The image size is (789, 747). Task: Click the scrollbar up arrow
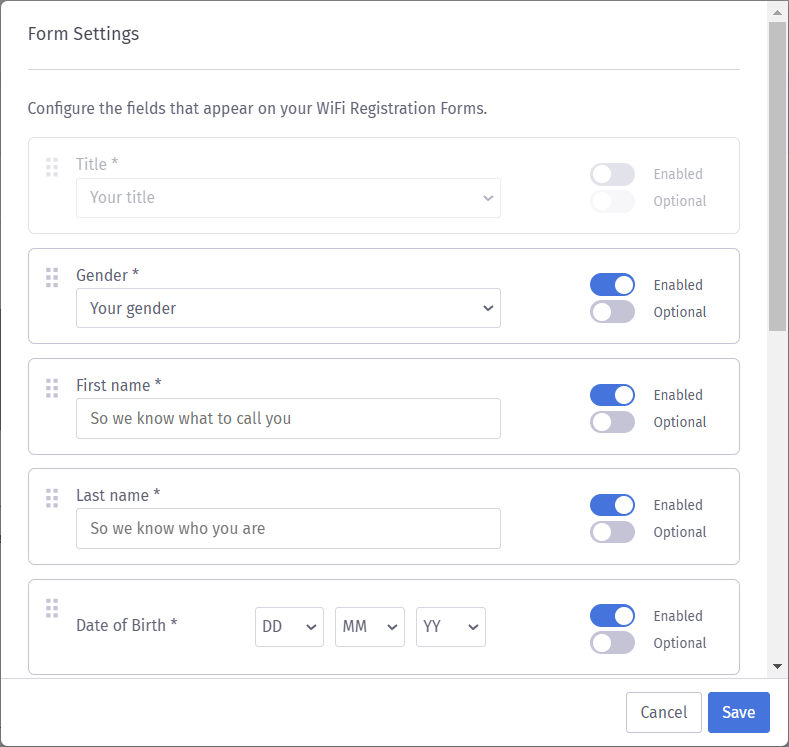(x=777, y=13)
